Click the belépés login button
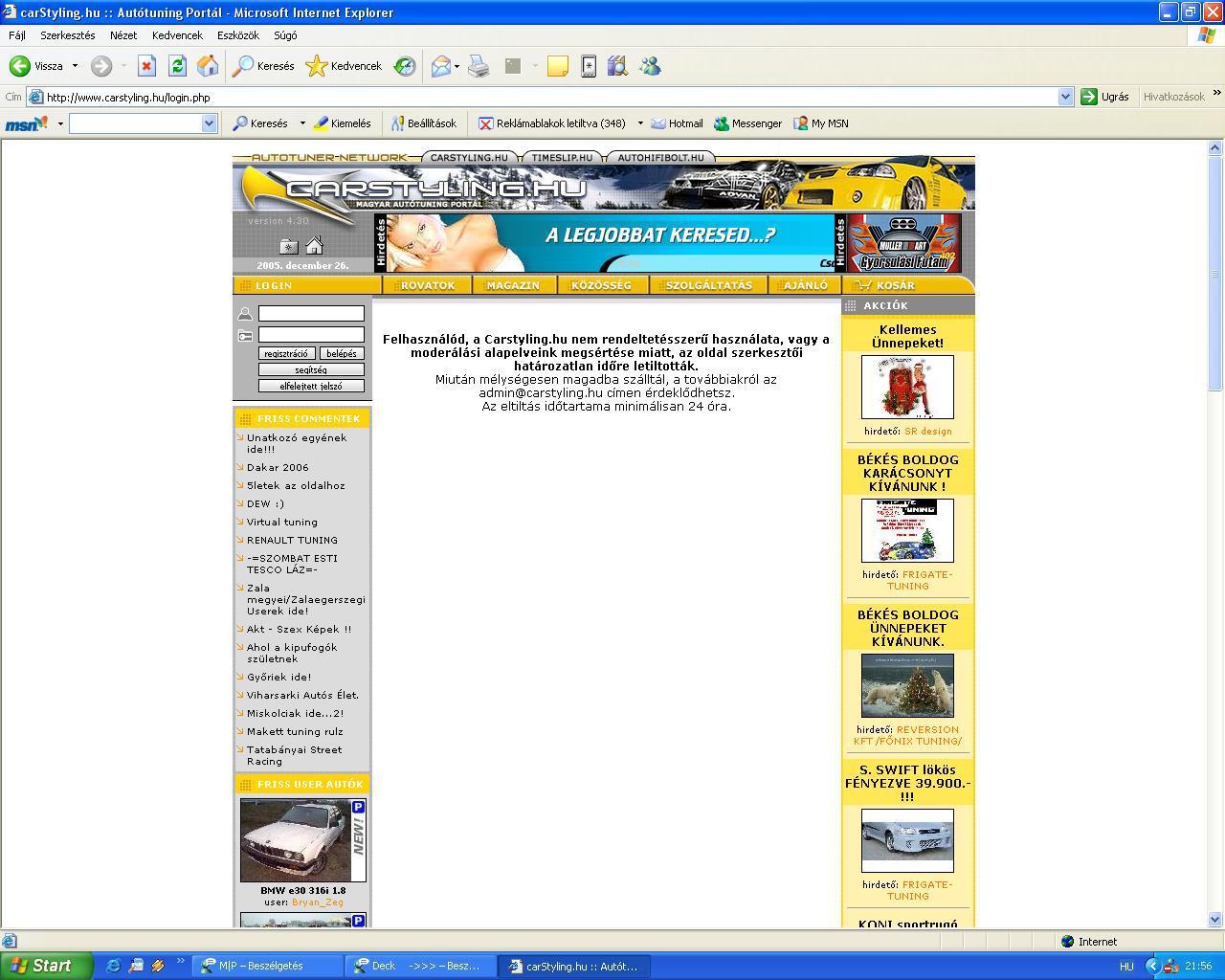 tap(342, 353)
